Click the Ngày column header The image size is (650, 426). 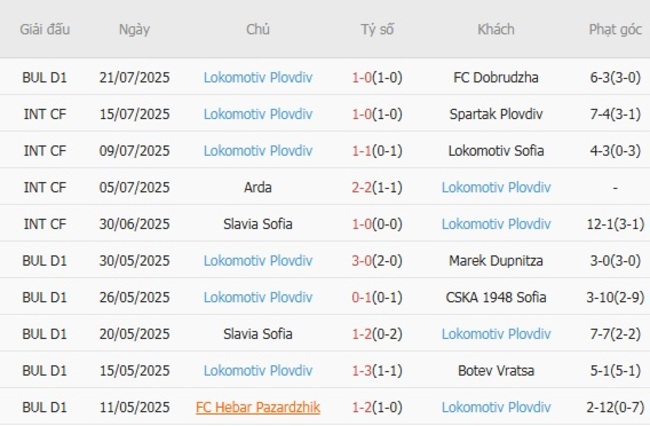pyautogui.click(x=134, y=29)
